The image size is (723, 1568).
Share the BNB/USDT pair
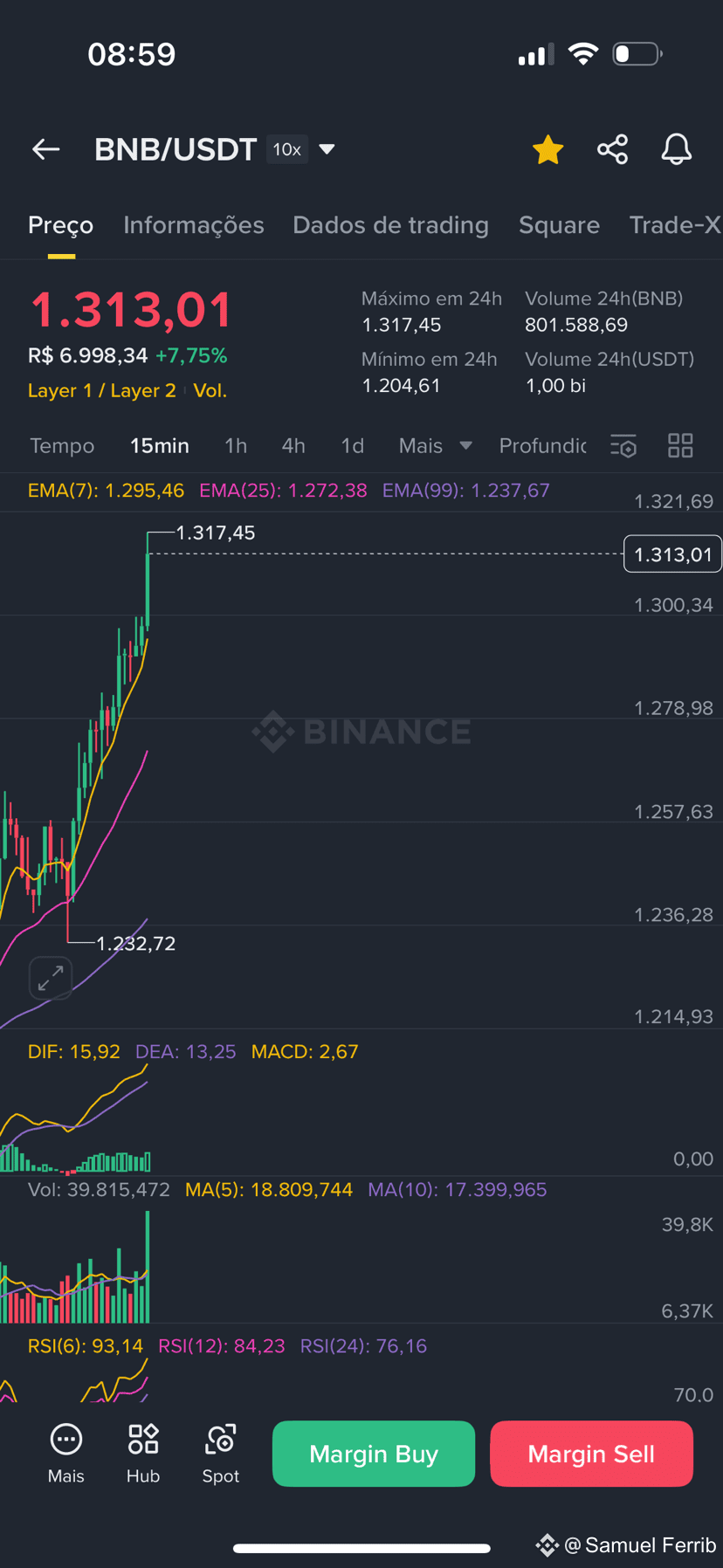[613, 149]
